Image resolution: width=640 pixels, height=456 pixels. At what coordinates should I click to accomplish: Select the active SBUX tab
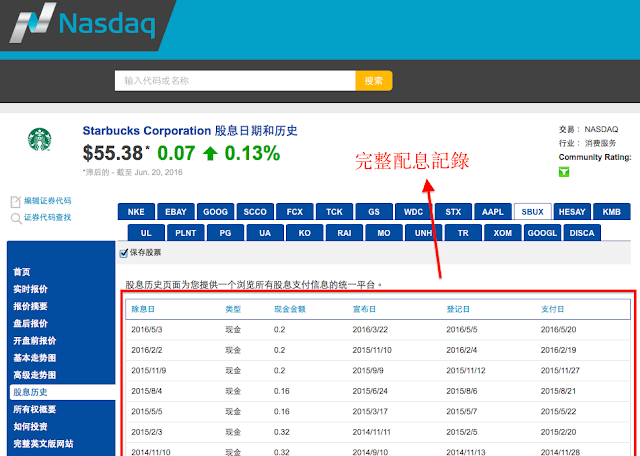point(533,211)
